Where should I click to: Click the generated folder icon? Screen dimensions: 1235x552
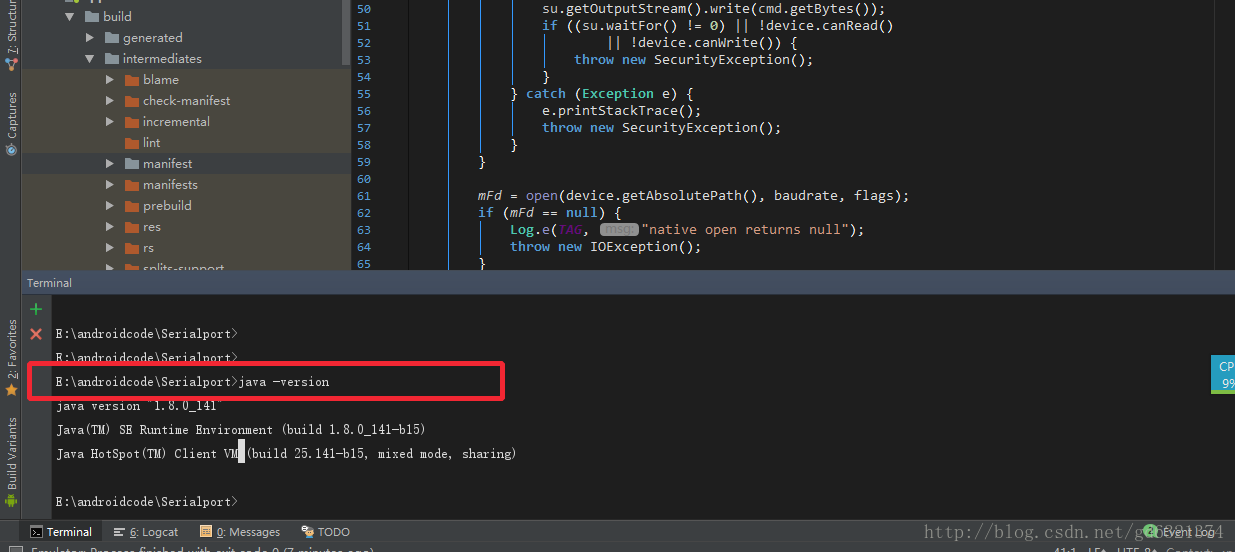coord(112,38)
